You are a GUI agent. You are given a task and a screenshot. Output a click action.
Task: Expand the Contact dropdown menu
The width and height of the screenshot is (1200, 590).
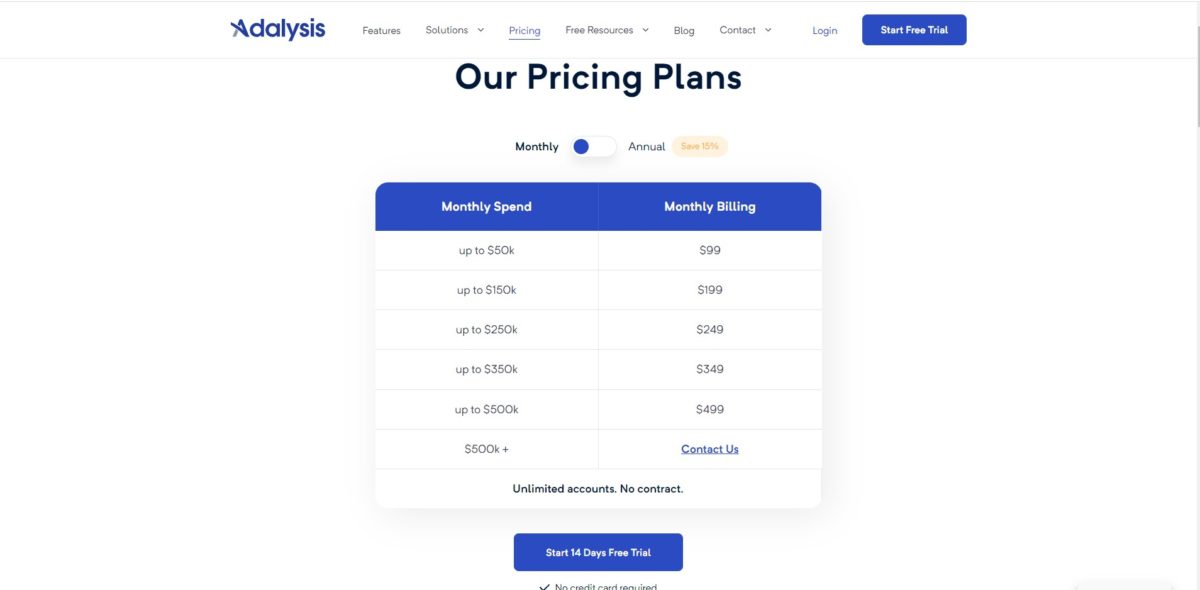745,30
